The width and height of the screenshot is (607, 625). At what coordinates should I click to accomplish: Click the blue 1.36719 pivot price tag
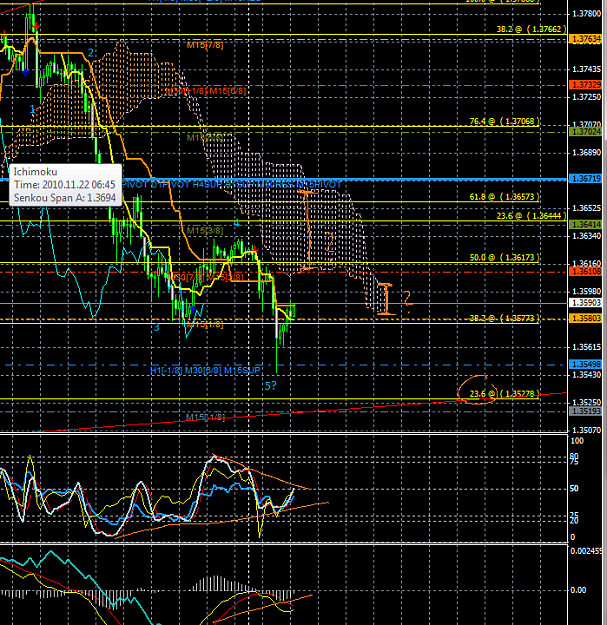click(x=585, y=179)
